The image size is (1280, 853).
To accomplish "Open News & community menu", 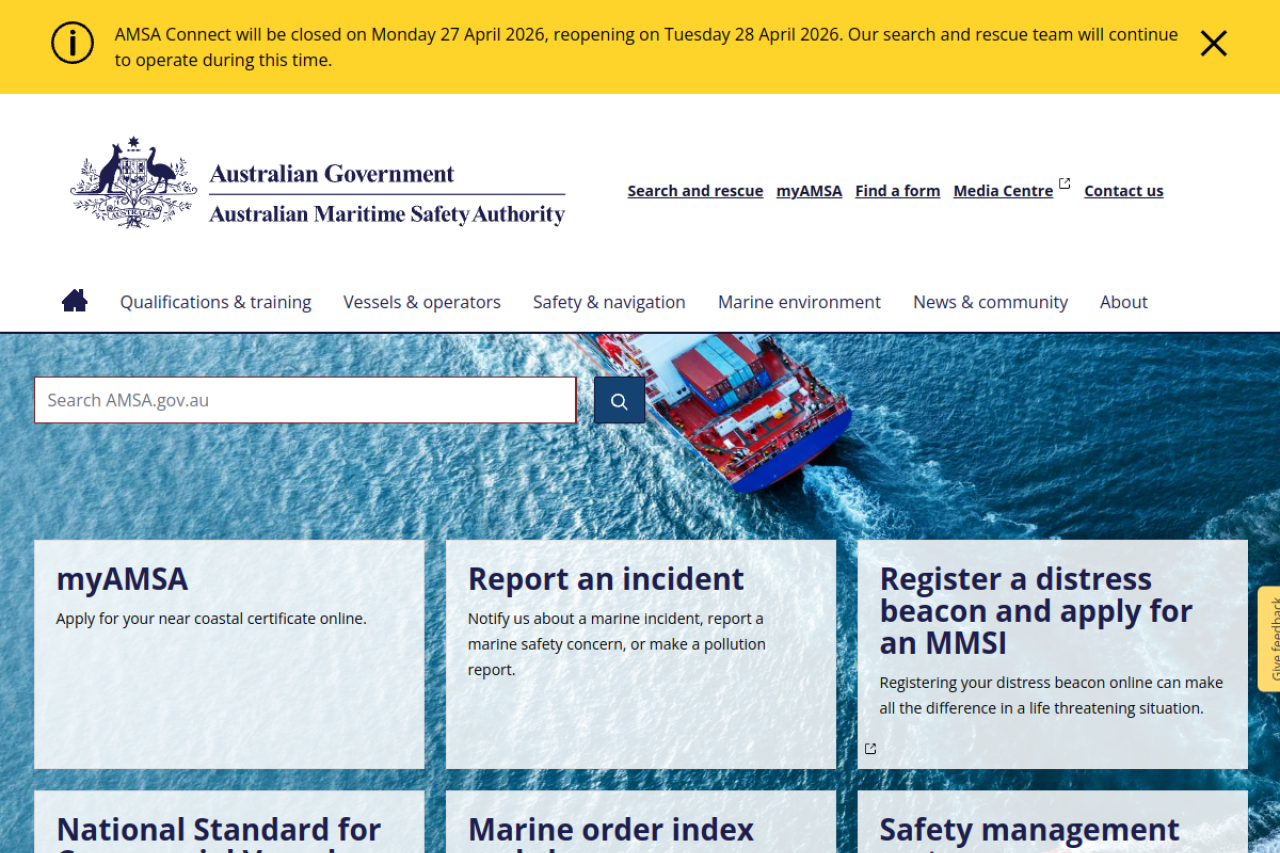I will 990,302.
